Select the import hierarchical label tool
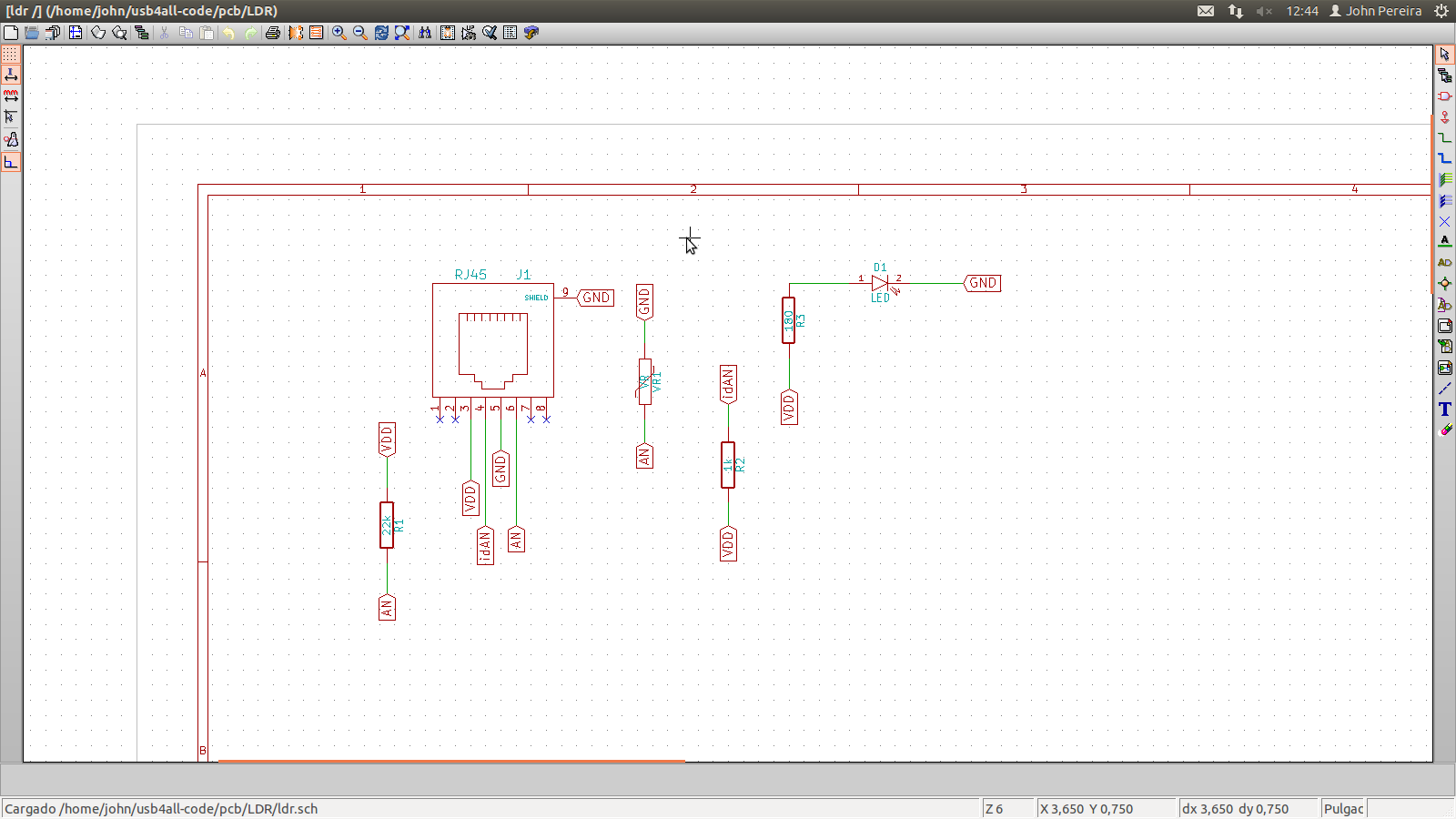1456x819 pixels. point(1445,346)
